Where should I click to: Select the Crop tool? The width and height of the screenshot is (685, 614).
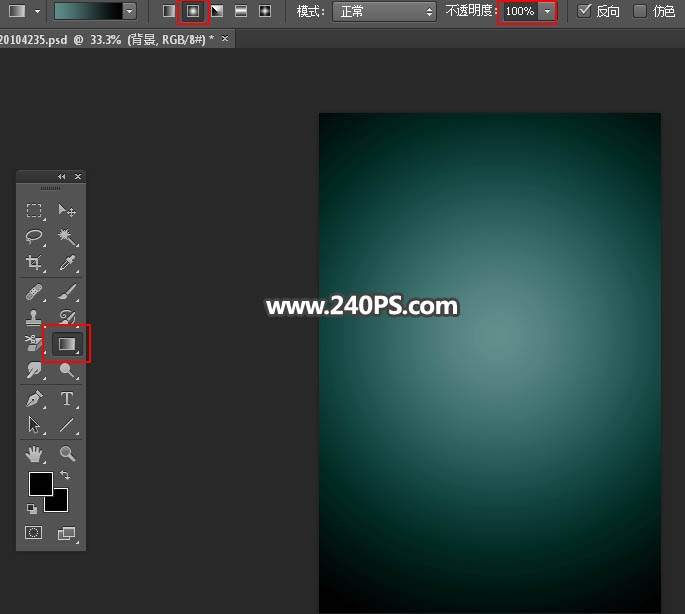click(34, 263)
